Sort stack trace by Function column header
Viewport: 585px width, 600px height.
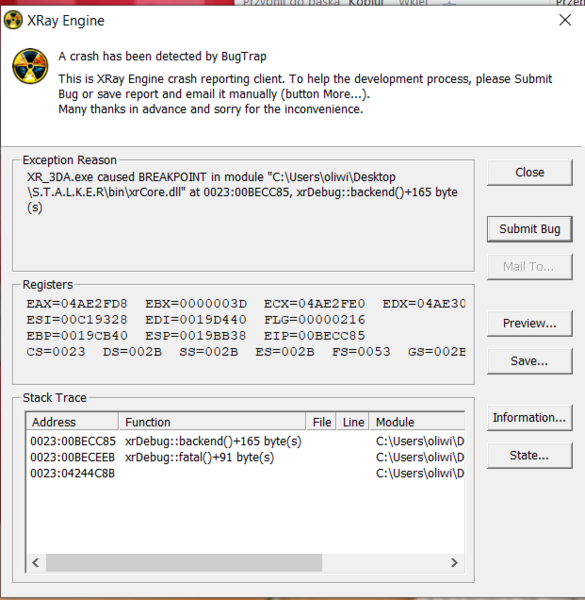pos(212,422)
